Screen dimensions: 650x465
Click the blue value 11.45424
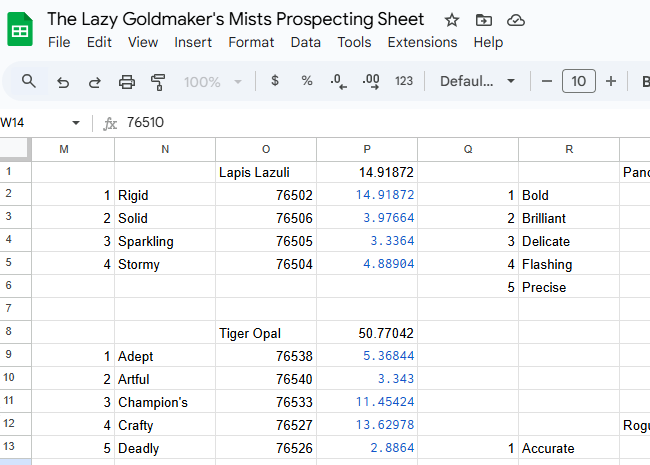pos(367,402)
